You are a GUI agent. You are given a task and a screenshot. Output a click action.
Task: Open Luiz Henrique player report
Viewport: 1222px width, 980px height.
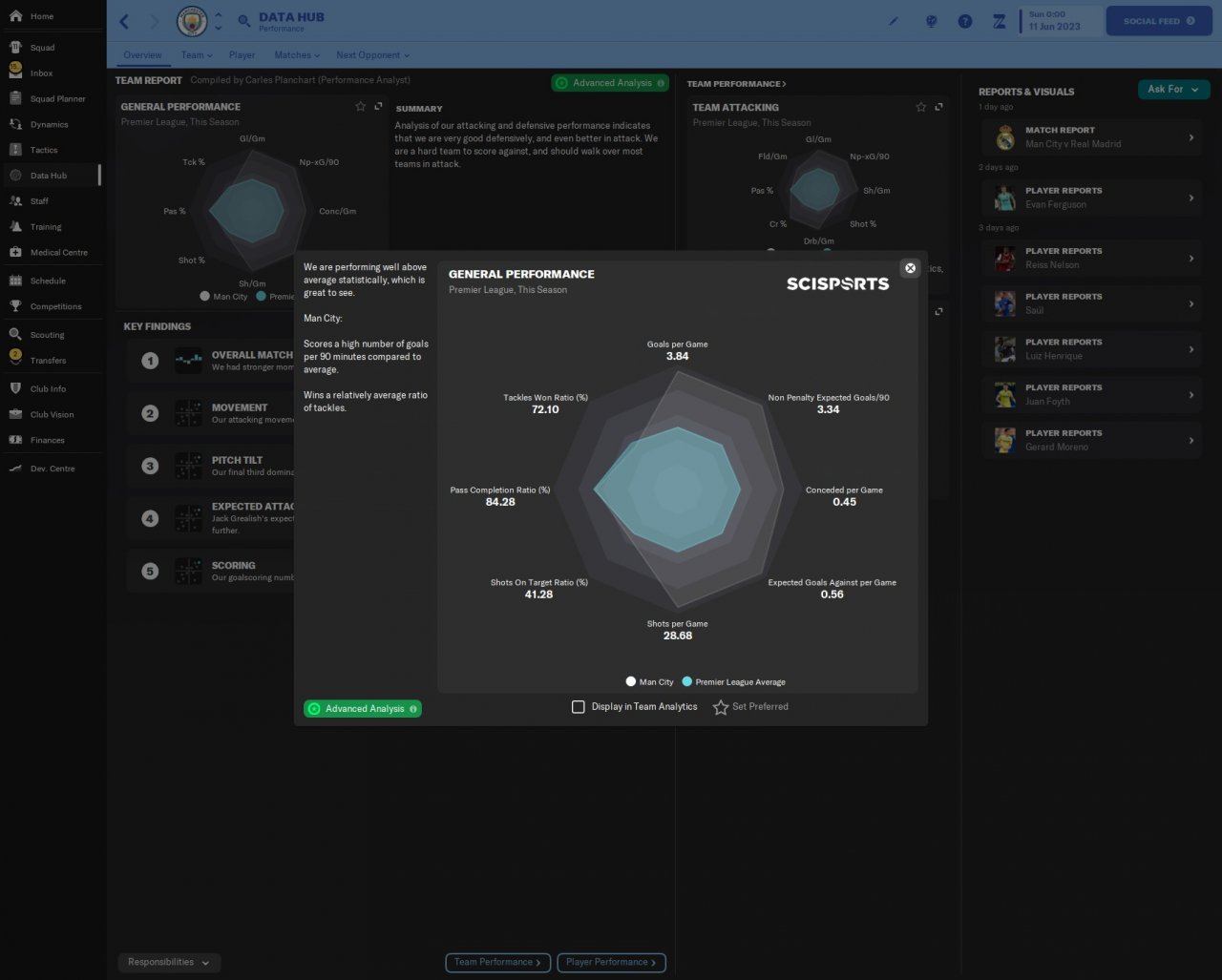coord(1091,349)
